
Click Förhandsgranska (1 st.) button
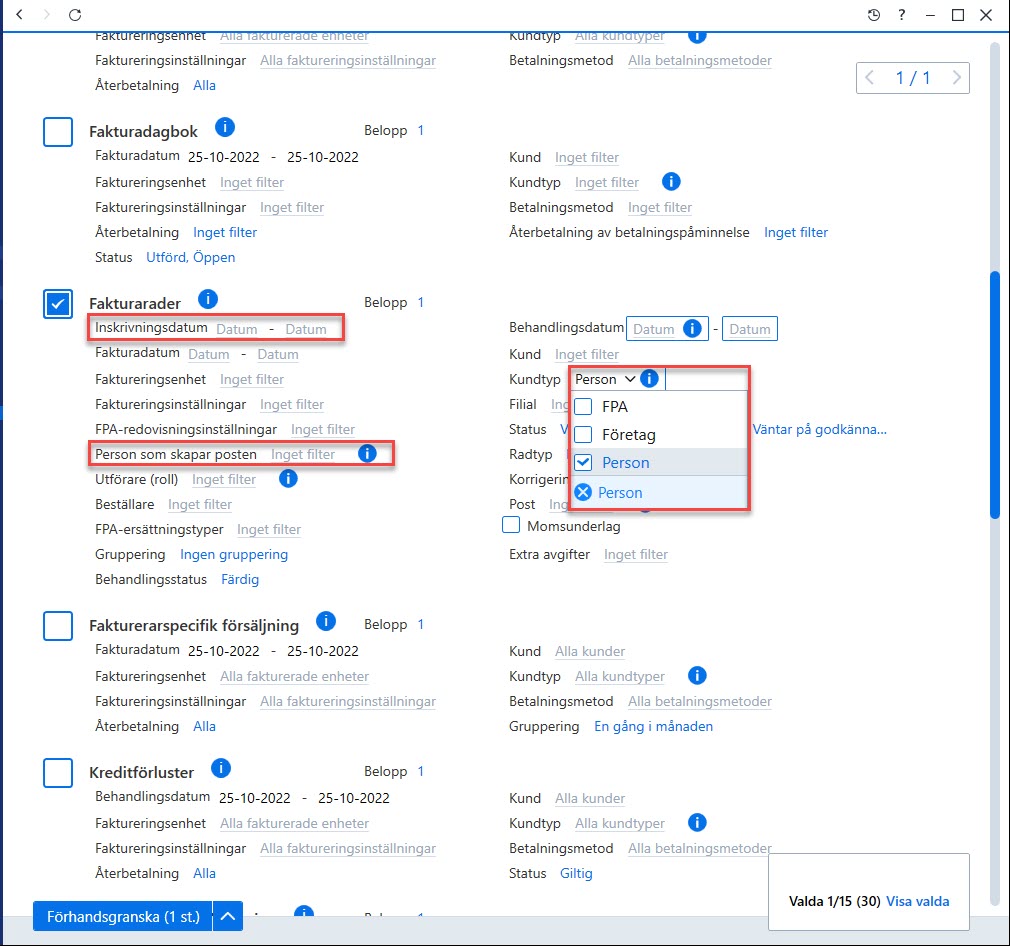click(123, 916)
